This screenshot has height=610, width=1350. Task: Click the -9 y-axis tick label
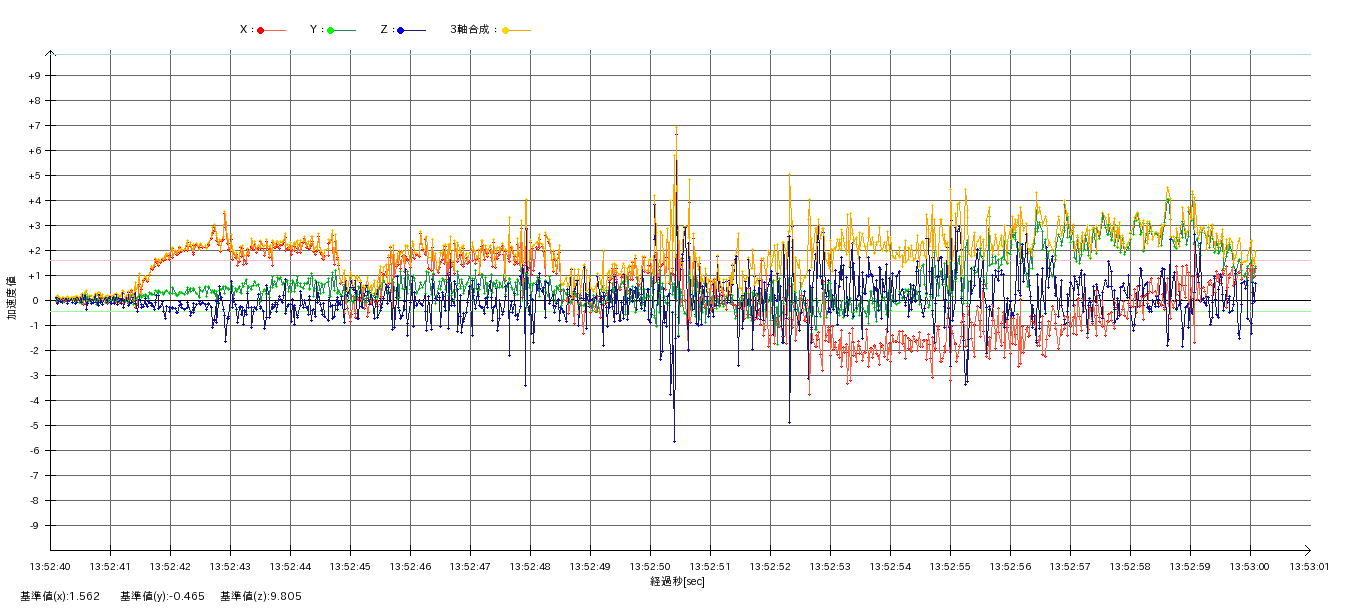click(x=35, y=526)
